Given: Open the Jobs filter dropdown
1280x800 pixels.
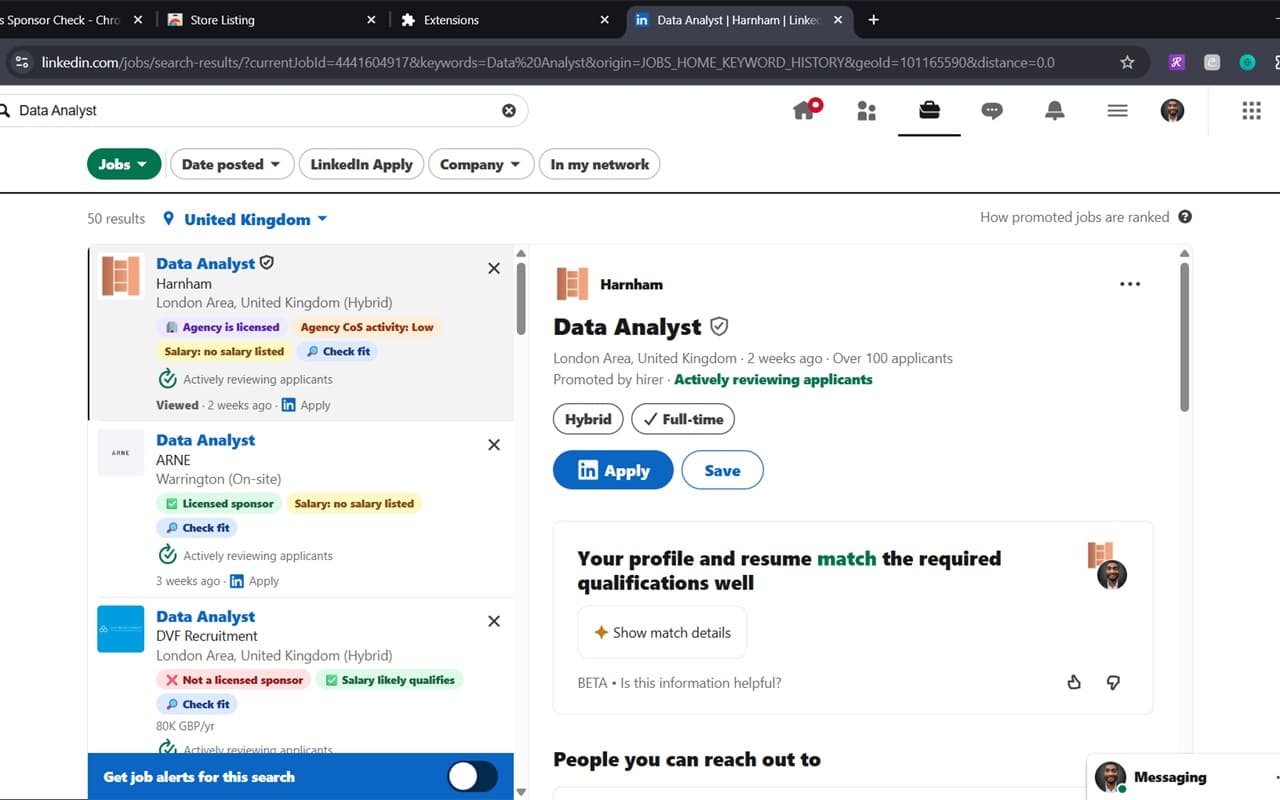Looking at the screenshot, I should click(124, 164).
